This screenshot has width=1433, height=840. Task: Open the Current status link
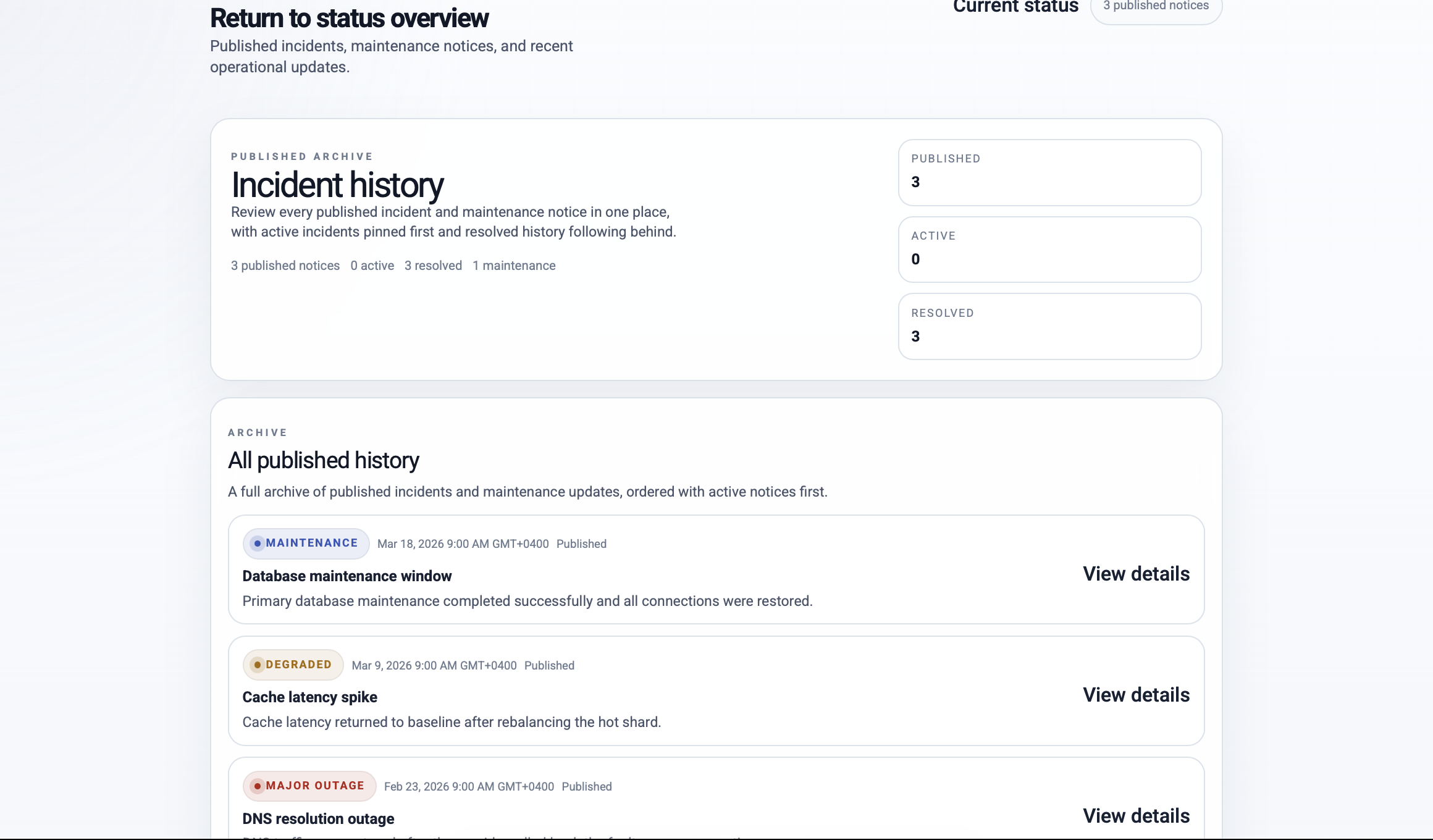pyautogui.click(x=1015, y=7)
